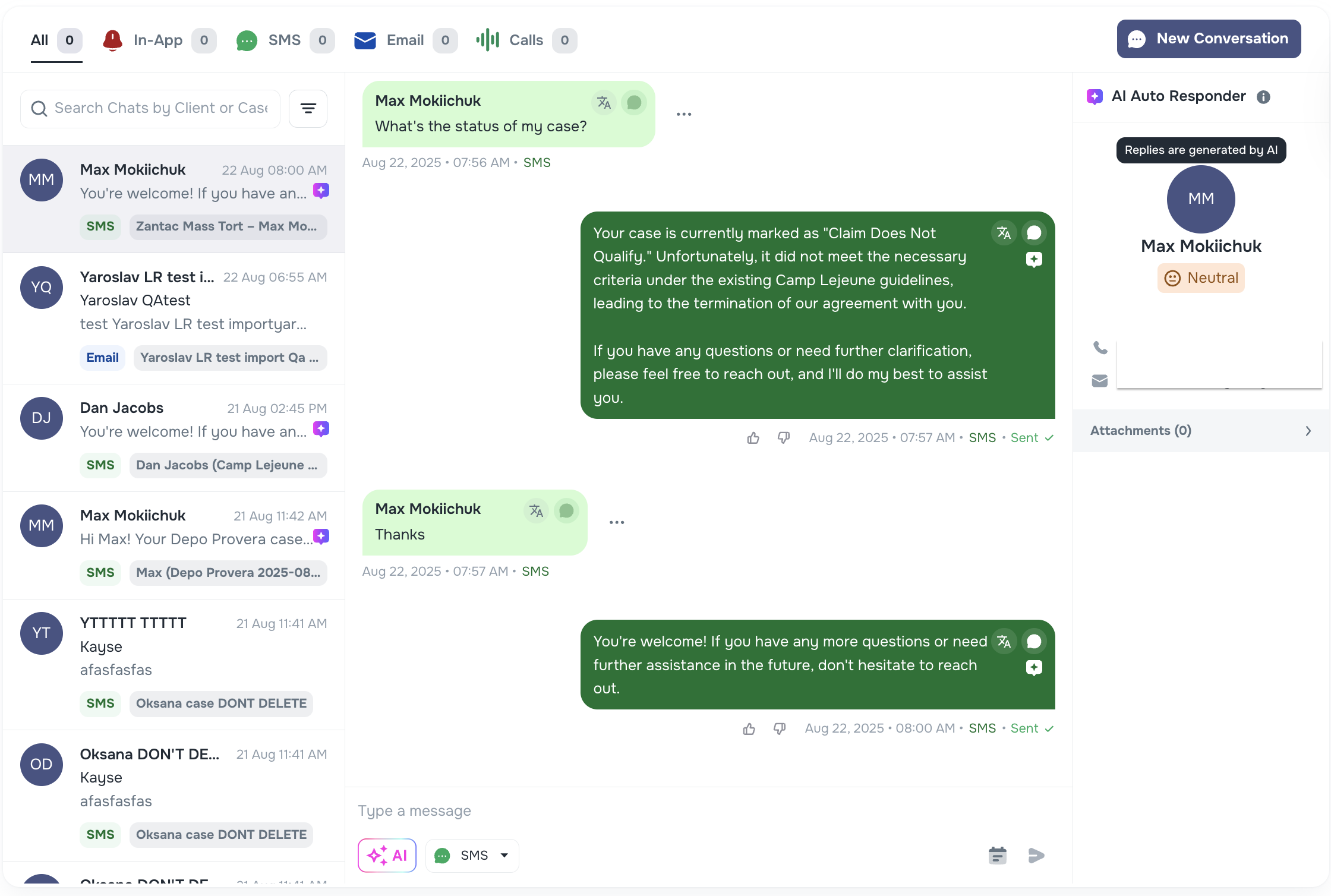
Task: Toggle thumbs down on the You're welcome reply
Action: coord(779,728)
